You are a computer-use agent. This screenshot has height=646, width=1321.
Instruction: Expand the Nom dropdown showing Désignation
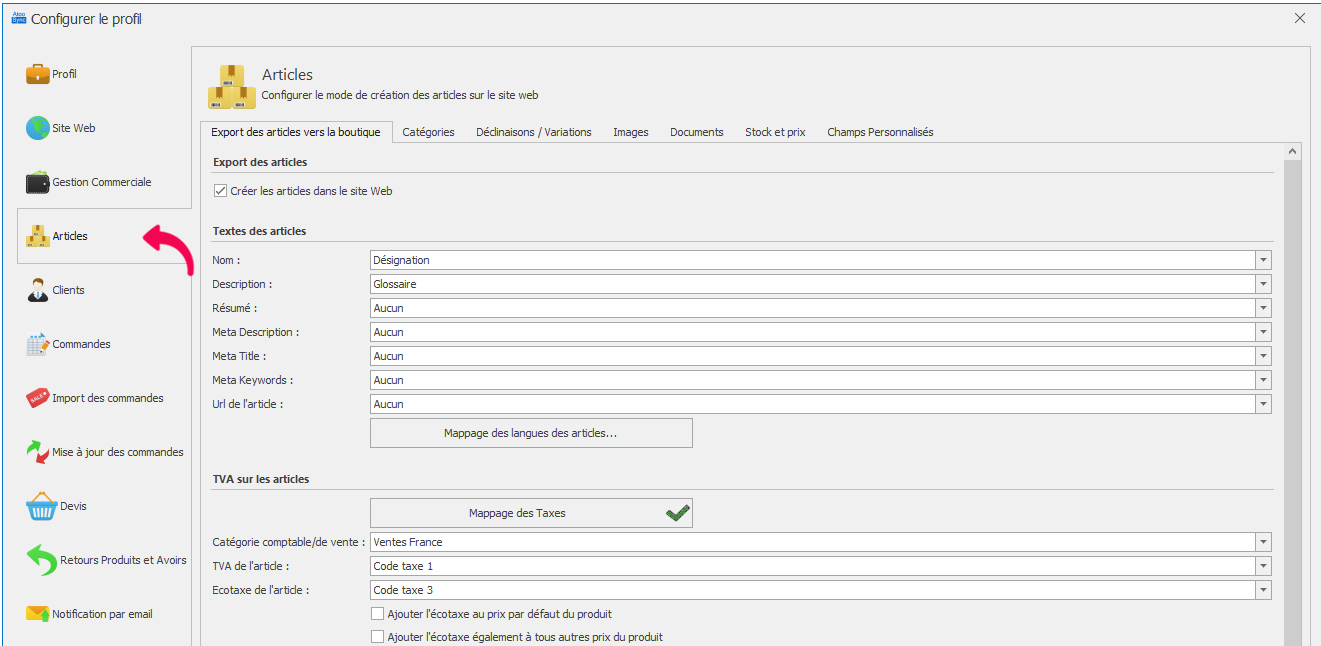pos(1264,260)
